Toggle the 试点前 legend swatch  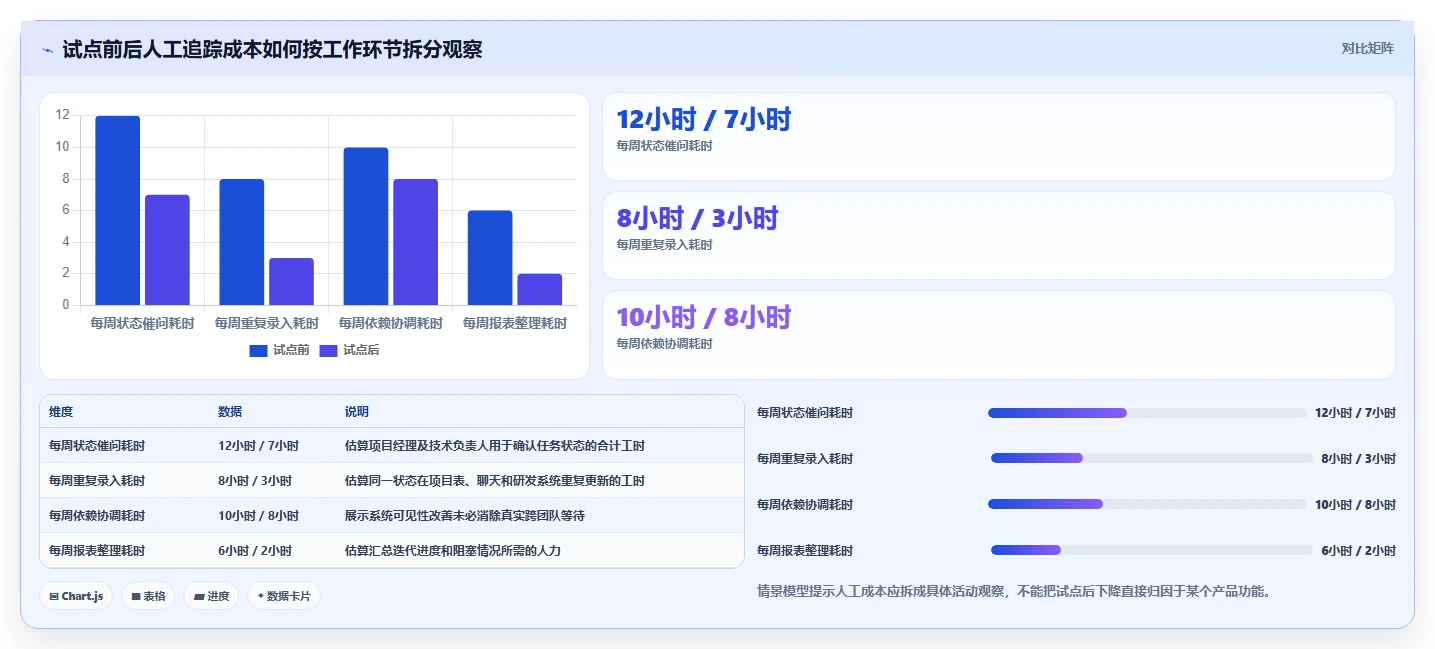point(259,350)
